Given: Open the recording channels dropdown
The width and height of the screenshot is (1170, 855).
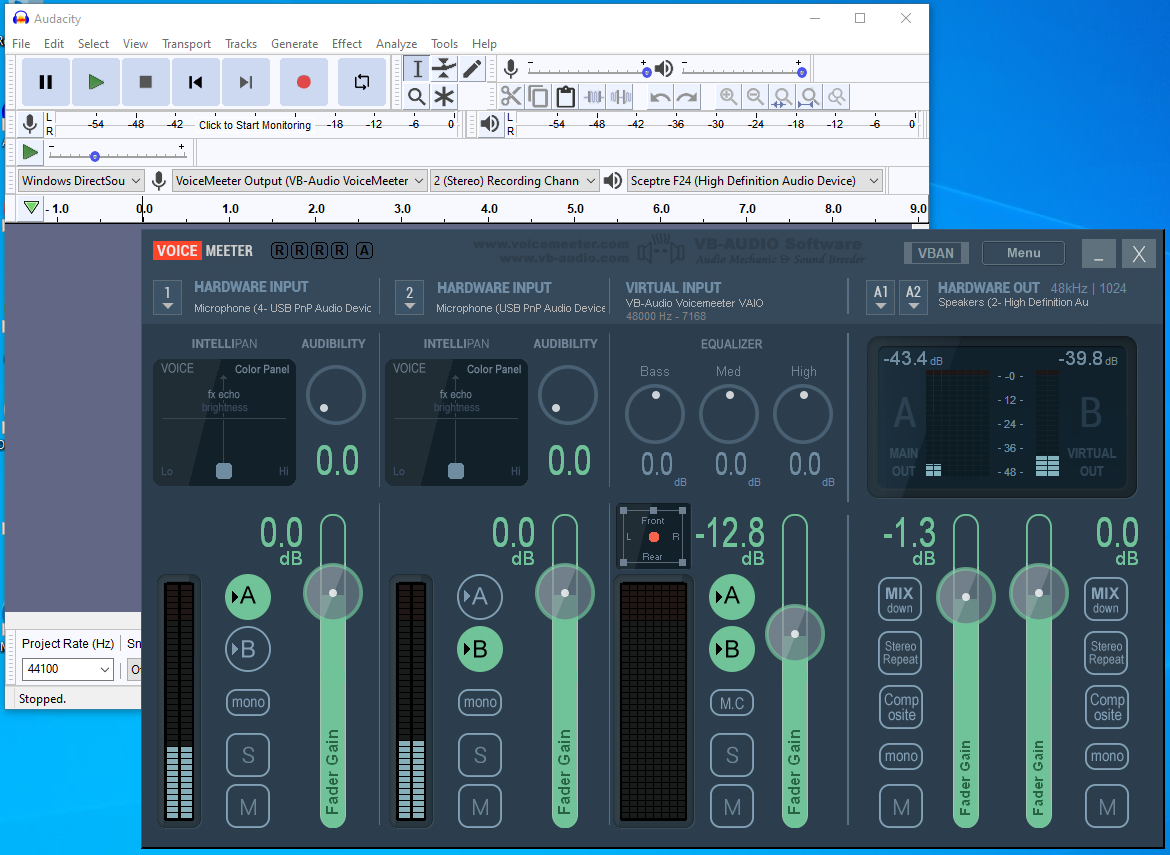Looking at the screenshot, I should (x=515, y=181).
